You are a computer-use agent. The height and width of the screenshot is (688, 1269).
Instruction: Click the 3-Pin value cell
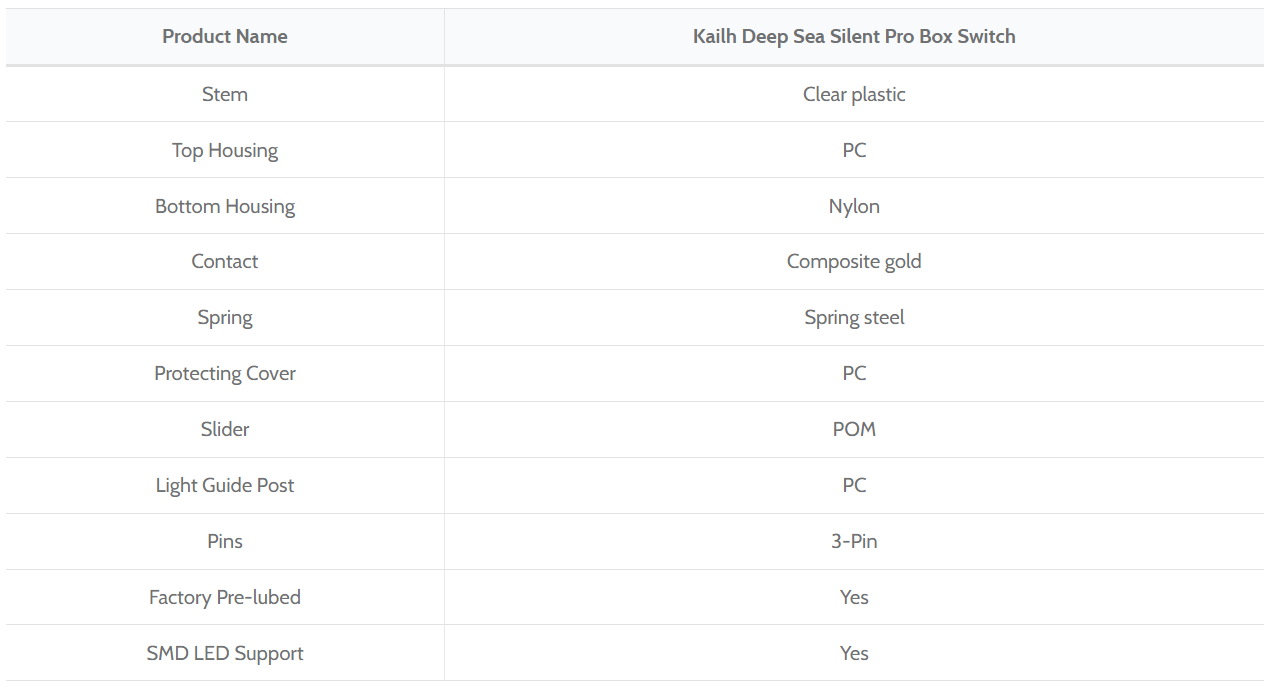tap(854, 541)
